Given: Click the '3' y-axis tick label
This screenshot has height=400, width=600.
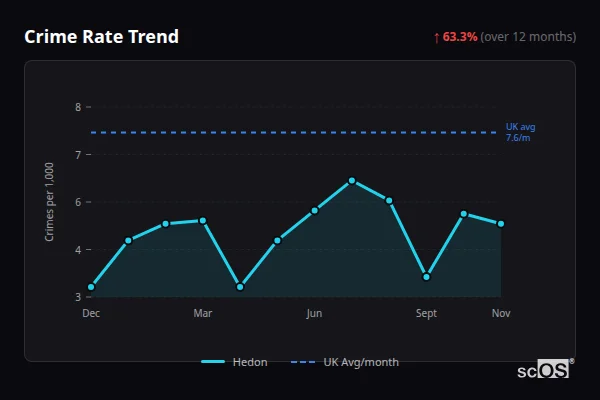Looking at the screenshot, I should pos(78,297).
